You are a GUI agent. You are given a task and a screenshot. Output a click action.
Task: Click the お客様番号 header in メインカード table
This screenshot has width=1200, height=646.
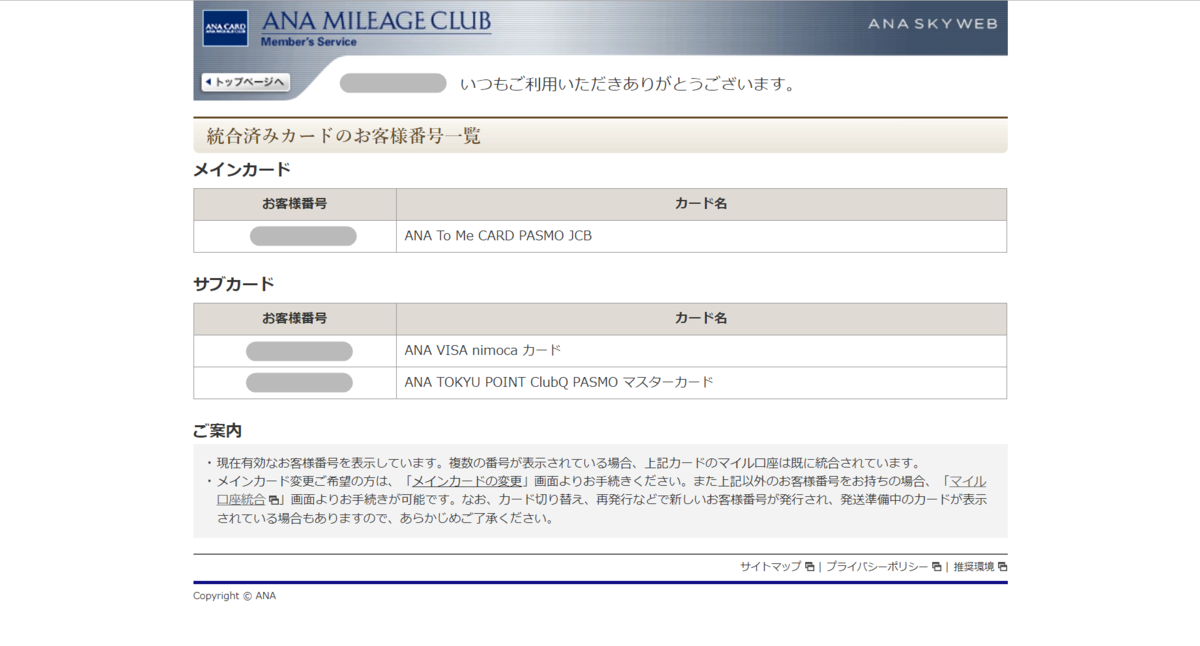pyautogui.click(x=295, y=204)
